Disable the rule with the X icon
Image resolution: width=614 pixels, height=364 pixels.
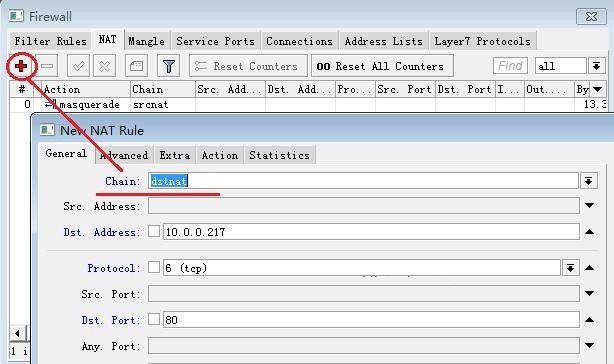coord(105,66)
